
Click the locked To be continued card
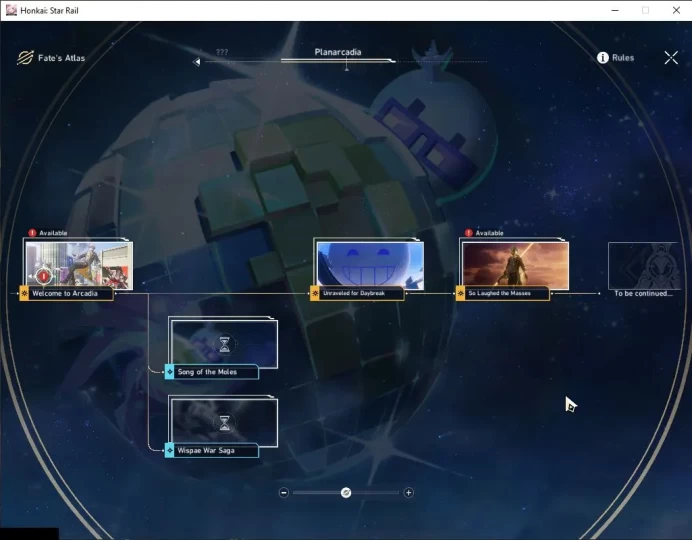(644, 266)
